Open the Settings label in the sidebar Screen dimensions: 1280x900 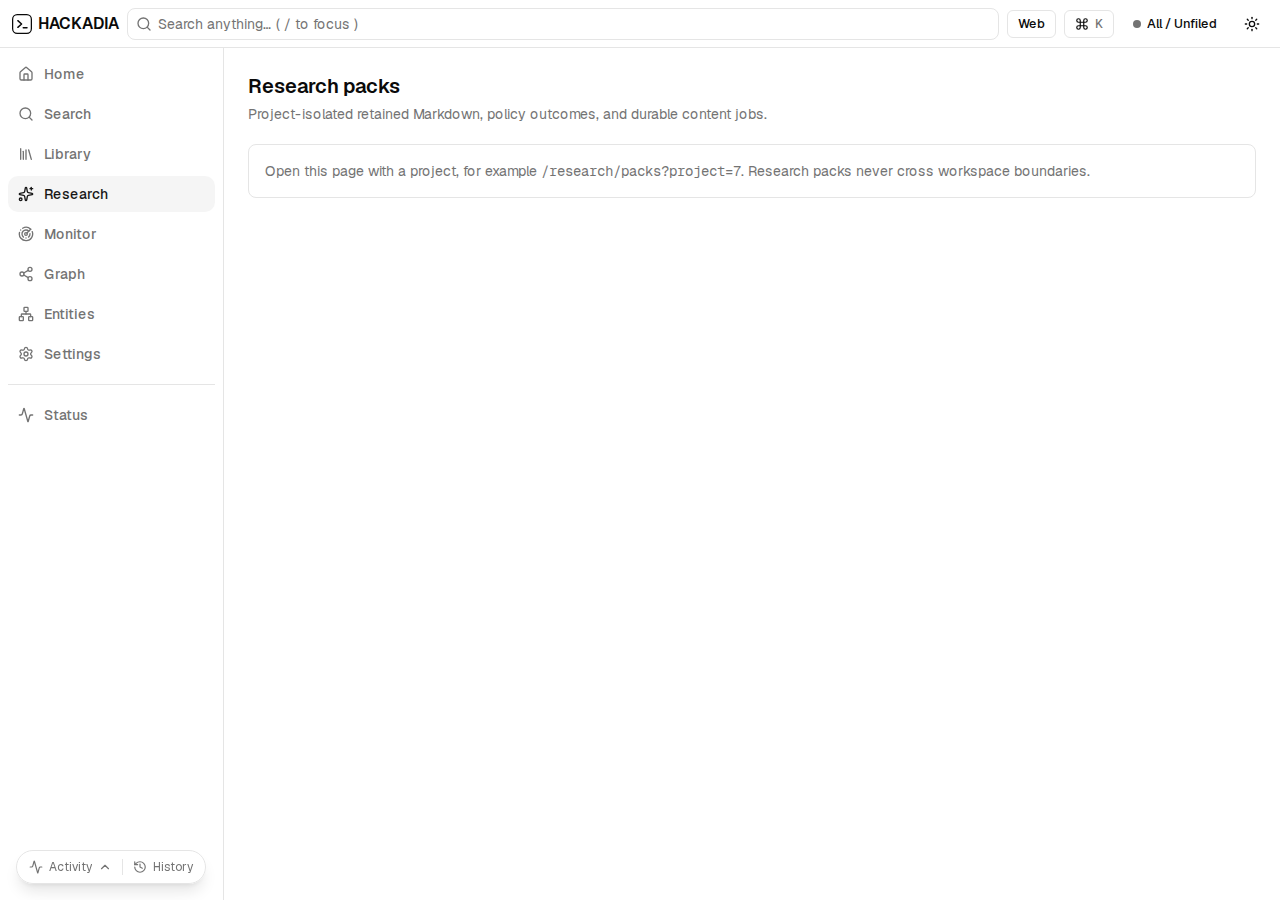pyautogui.click(x=72, y=354)
